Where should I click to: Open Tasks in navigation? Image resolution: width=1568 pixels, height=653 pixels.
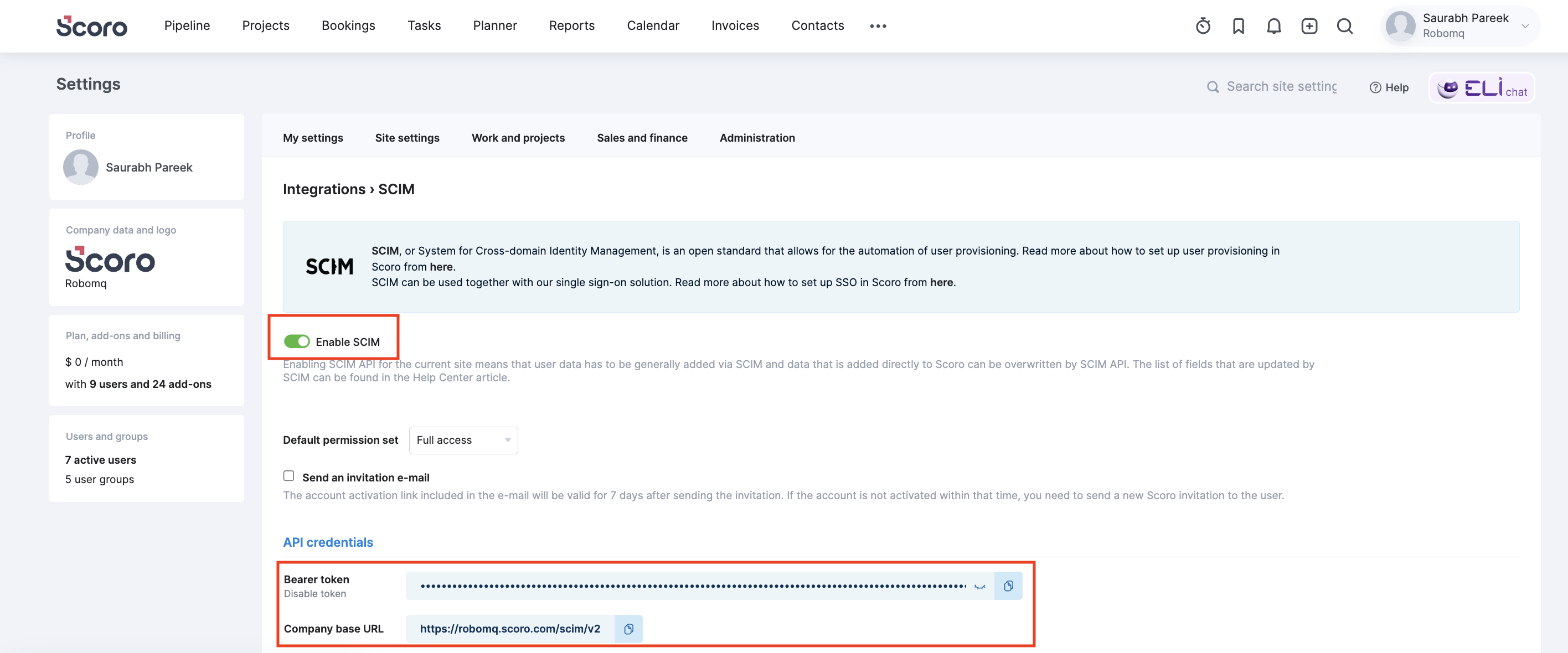coord(424,25)
